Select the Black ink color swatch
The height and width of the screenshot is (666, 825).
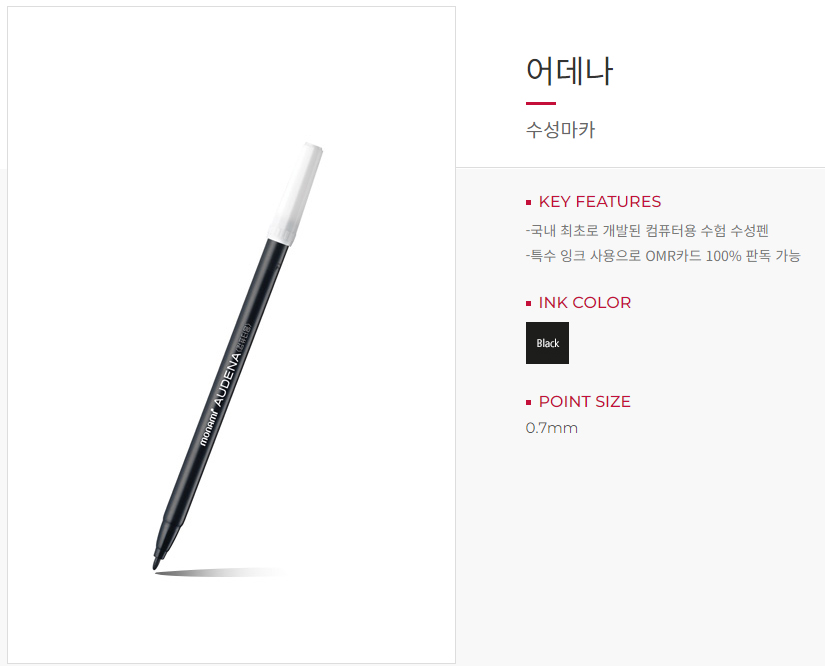[547, 342]
